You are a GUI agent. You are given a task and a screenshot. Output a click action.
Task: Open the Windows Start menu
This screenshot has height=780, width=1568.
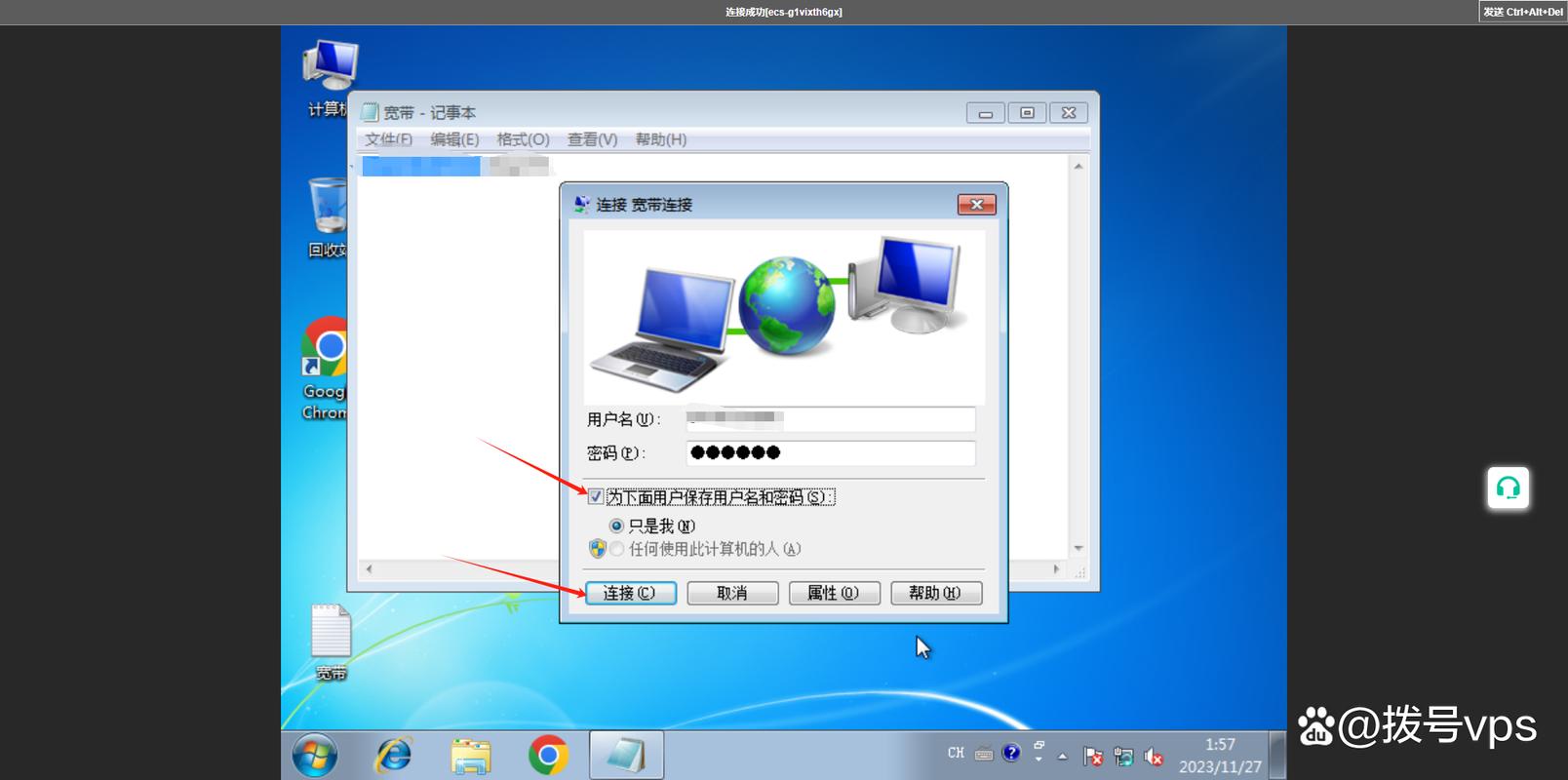(315, 756)
